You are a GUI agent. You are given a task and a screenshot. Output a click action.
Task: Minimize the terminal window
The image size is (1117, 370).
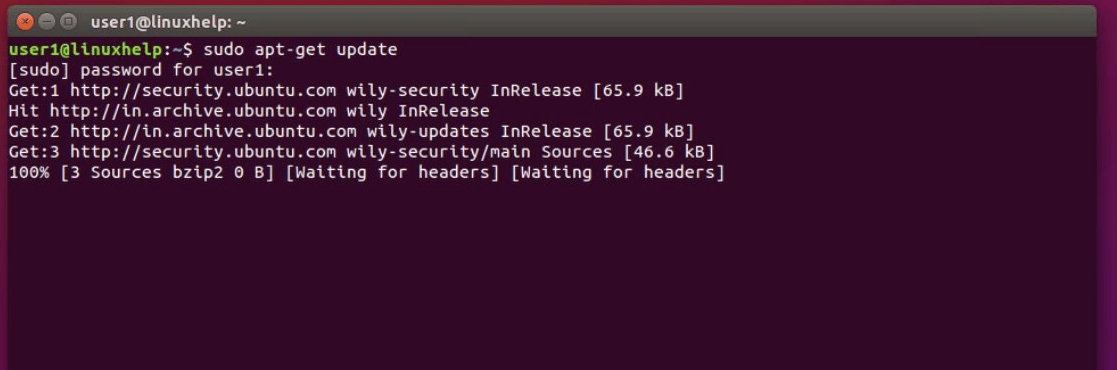click(47, 22)
